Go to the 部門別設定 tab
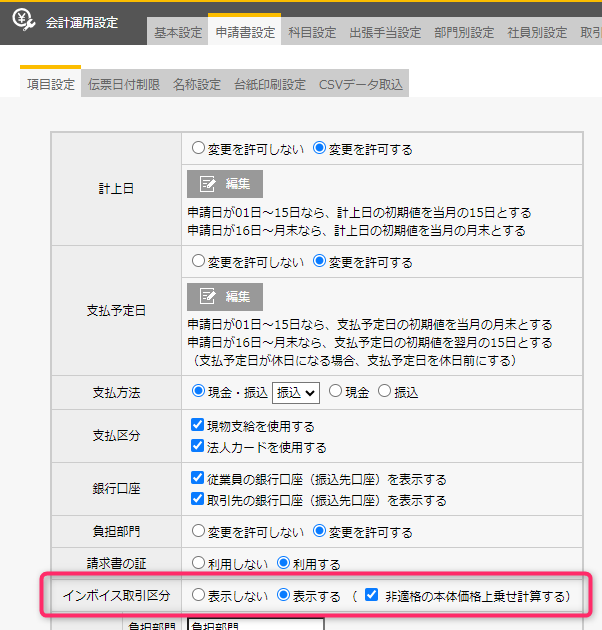602x630 pixels. pos(465,32)
